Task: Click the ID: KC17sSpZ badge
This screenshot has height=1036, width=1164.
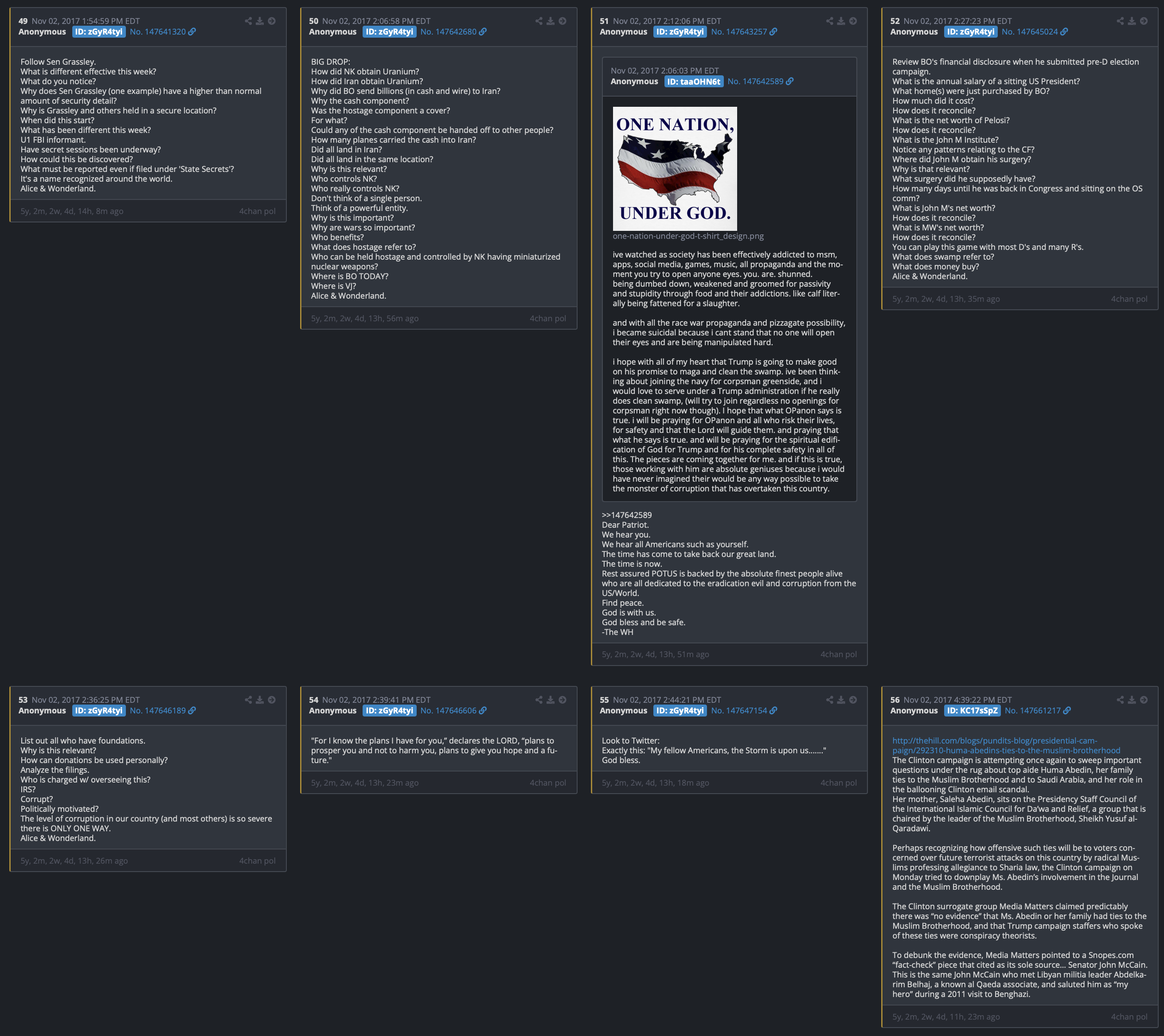Action: coord(972,710)
